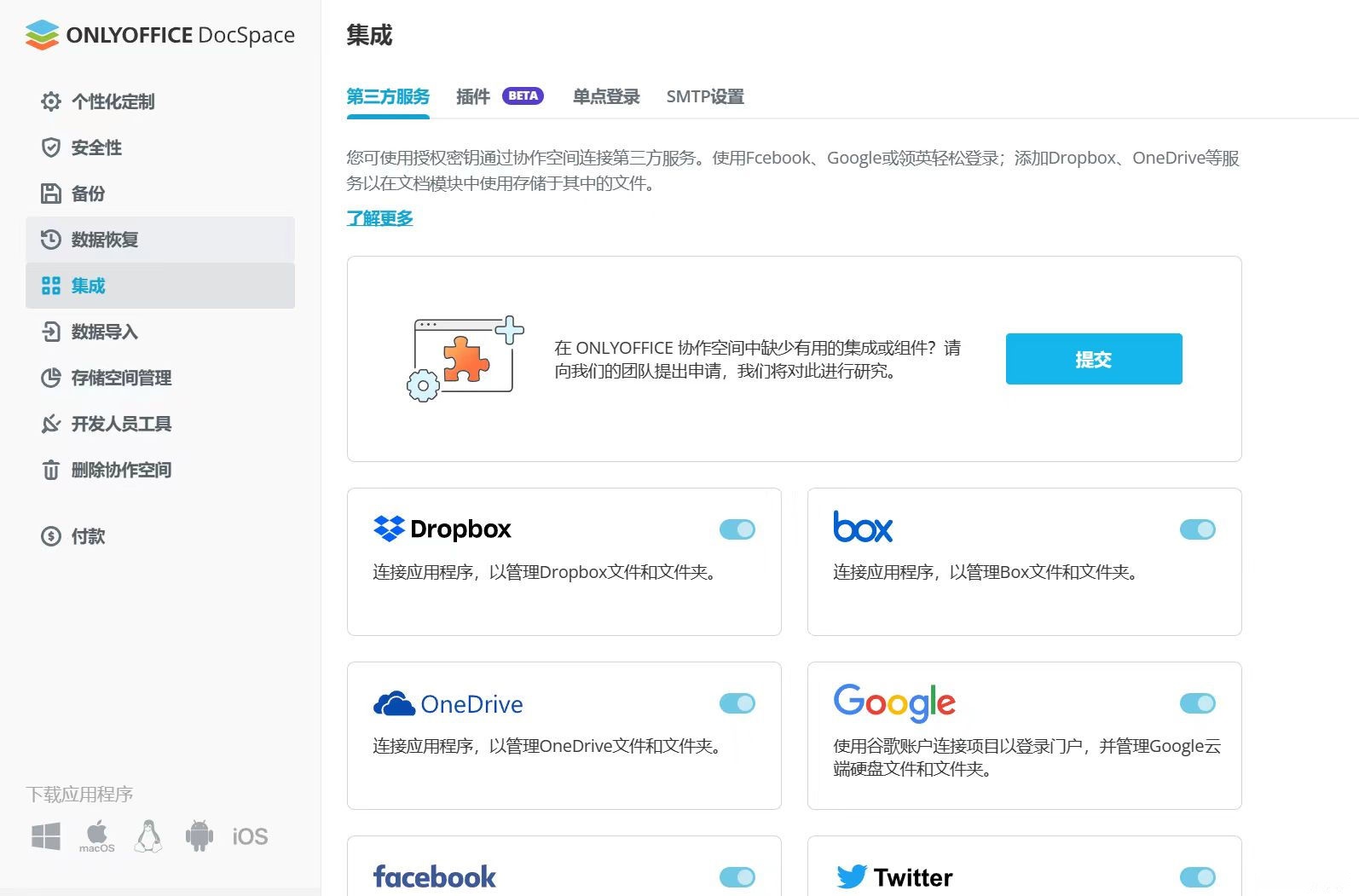This screenshot has width=1359, height=896.
Task: Toggle the Box integration switch
Action: click(x=1198, y=529)
